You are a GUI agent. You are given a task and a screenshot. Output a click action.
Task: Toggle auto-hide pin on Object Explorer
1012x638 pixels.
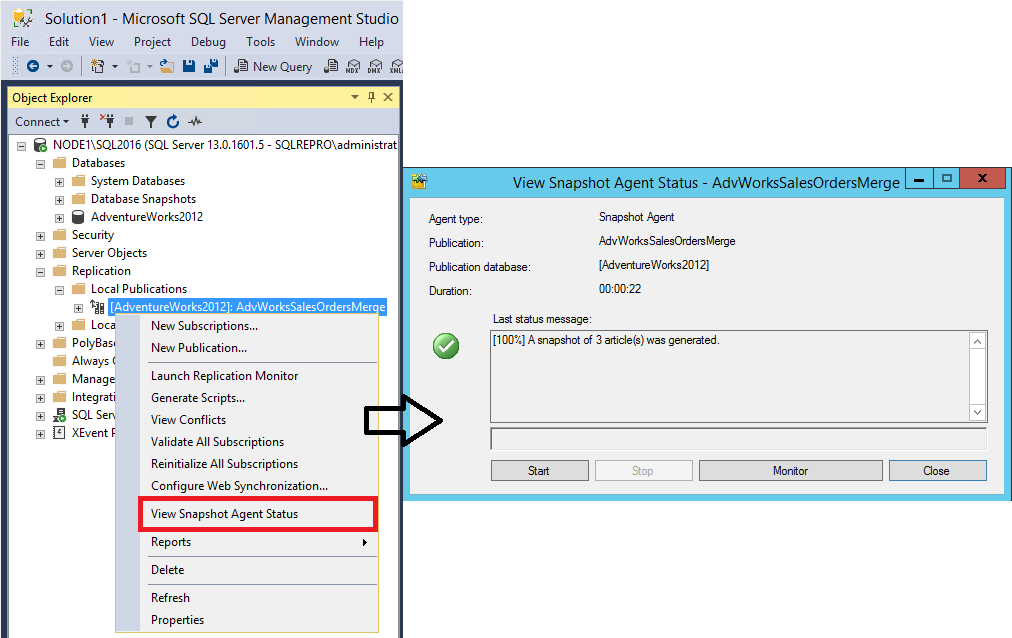point(369,97)
